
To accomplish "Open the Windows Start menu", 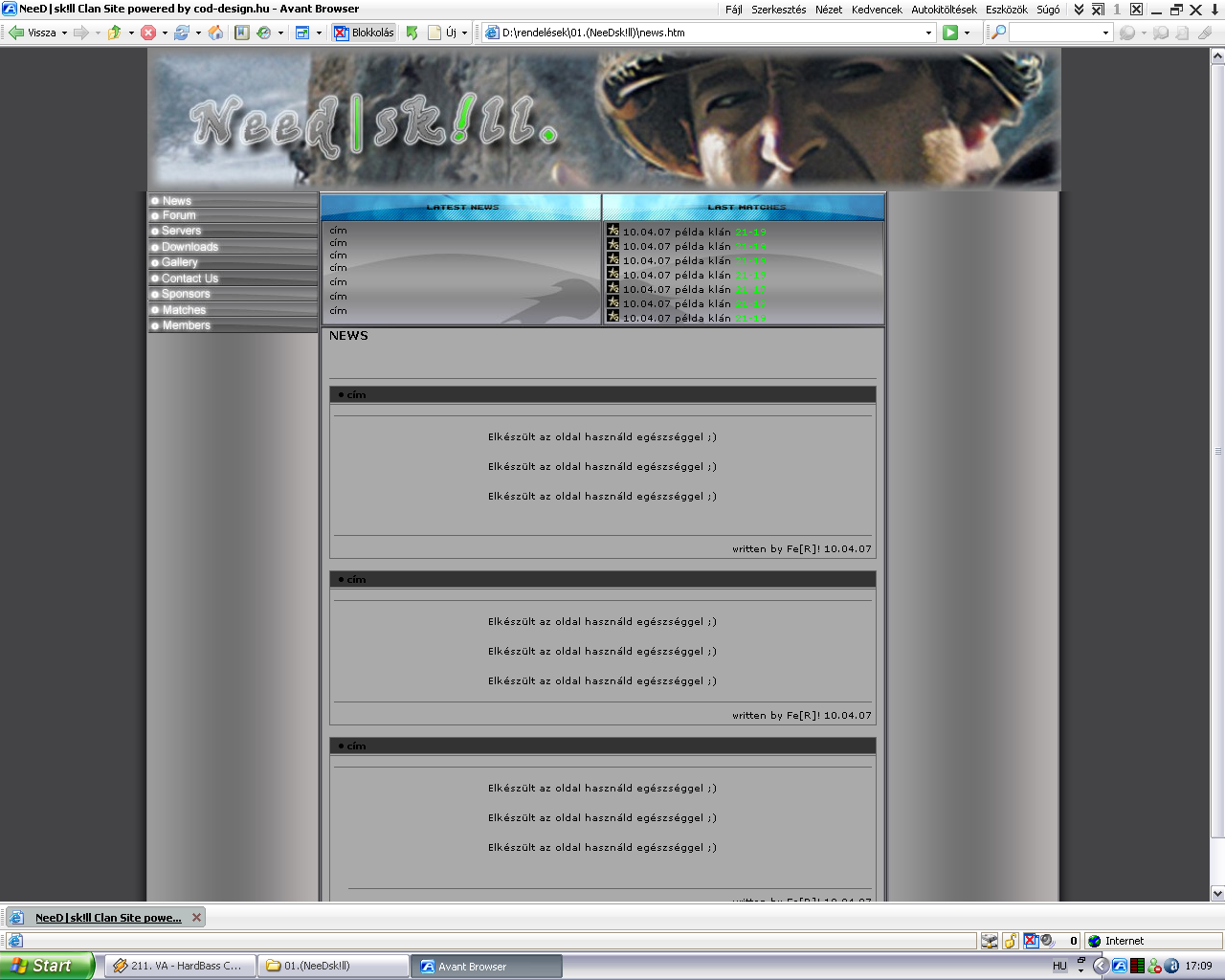I will coord(47,966).
